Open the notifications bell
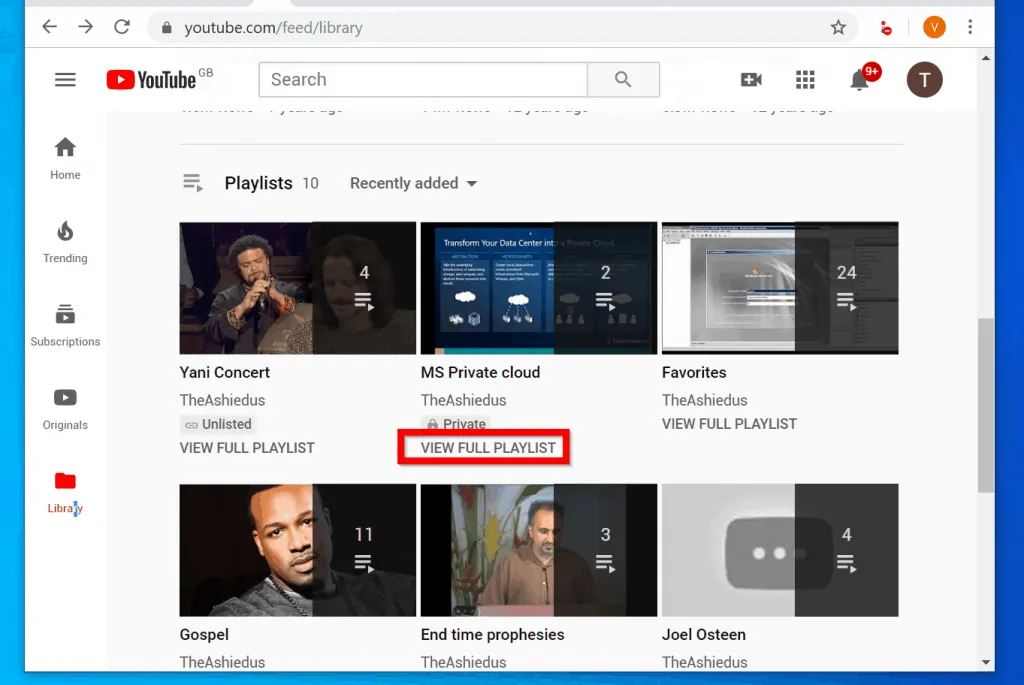 pyautogui.click(x=860, y=80)
